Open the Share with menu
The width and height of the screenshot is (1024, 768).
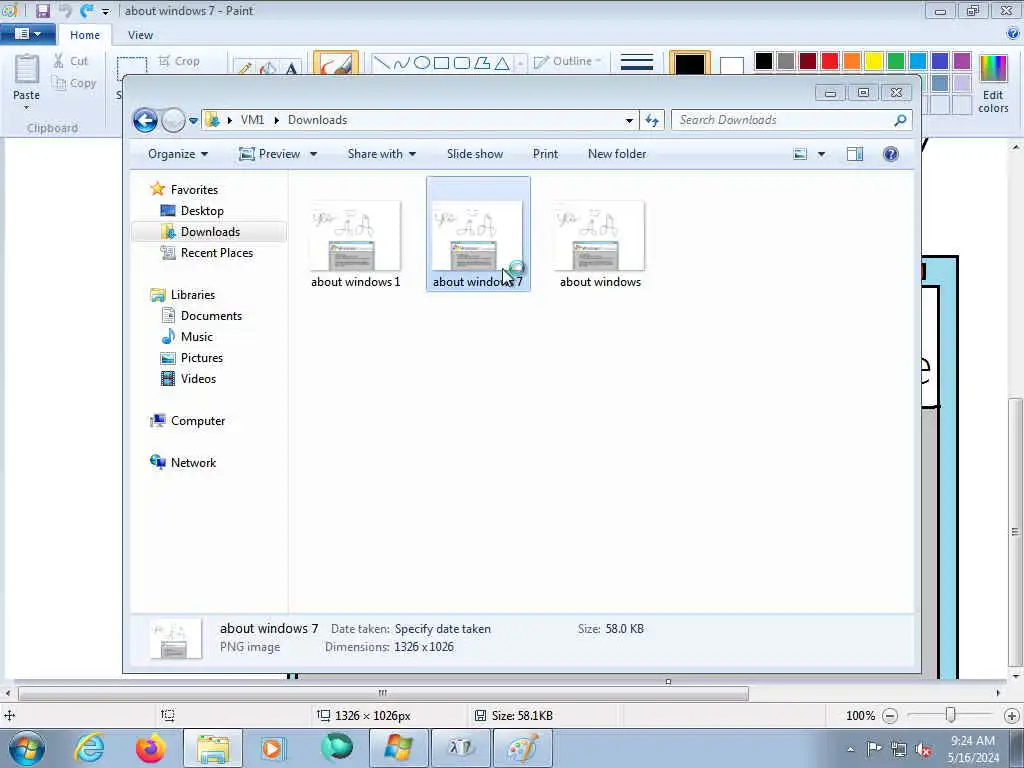click(x=382, y=154)
